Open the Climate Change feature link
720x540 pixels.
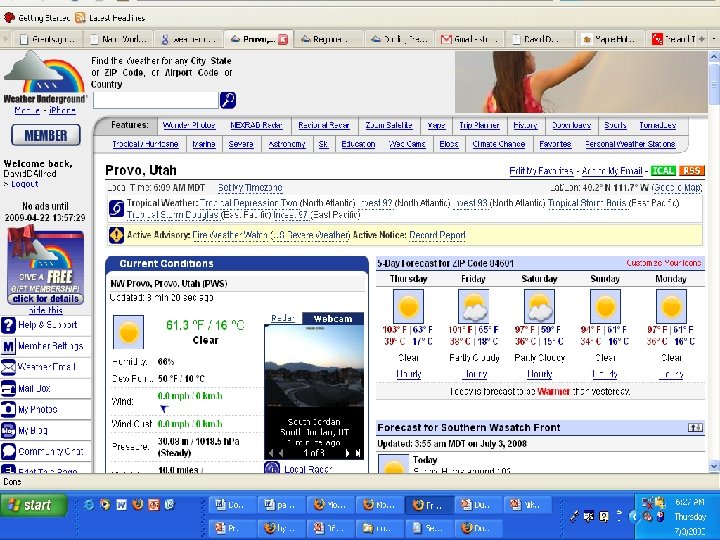coord(499,144)
